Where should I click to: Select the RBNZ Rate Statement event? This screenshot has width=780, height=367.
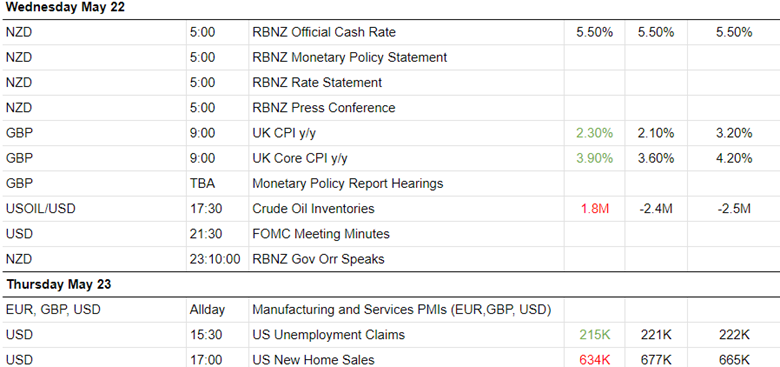tap(317, 83)
